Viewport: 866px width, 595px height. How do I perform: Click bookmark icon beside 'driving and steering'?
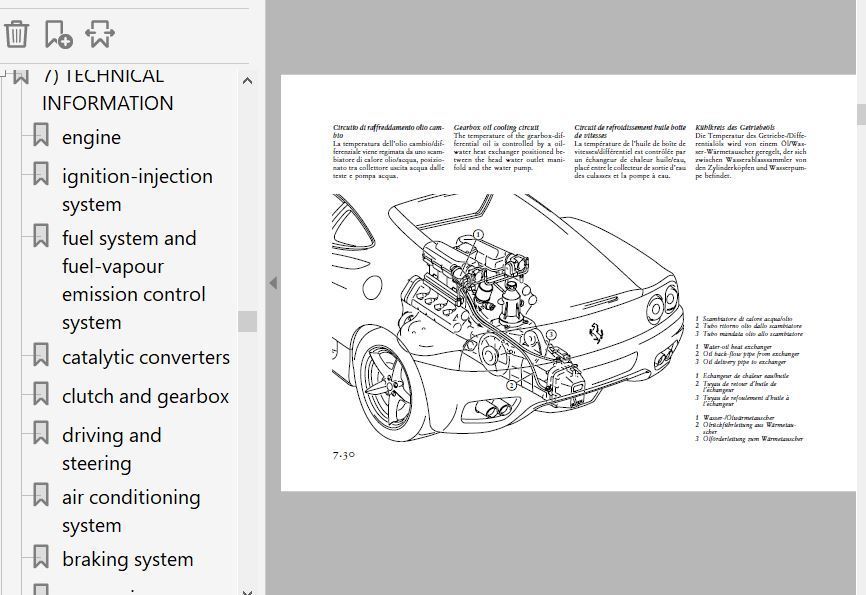click(x=41, y=433)
